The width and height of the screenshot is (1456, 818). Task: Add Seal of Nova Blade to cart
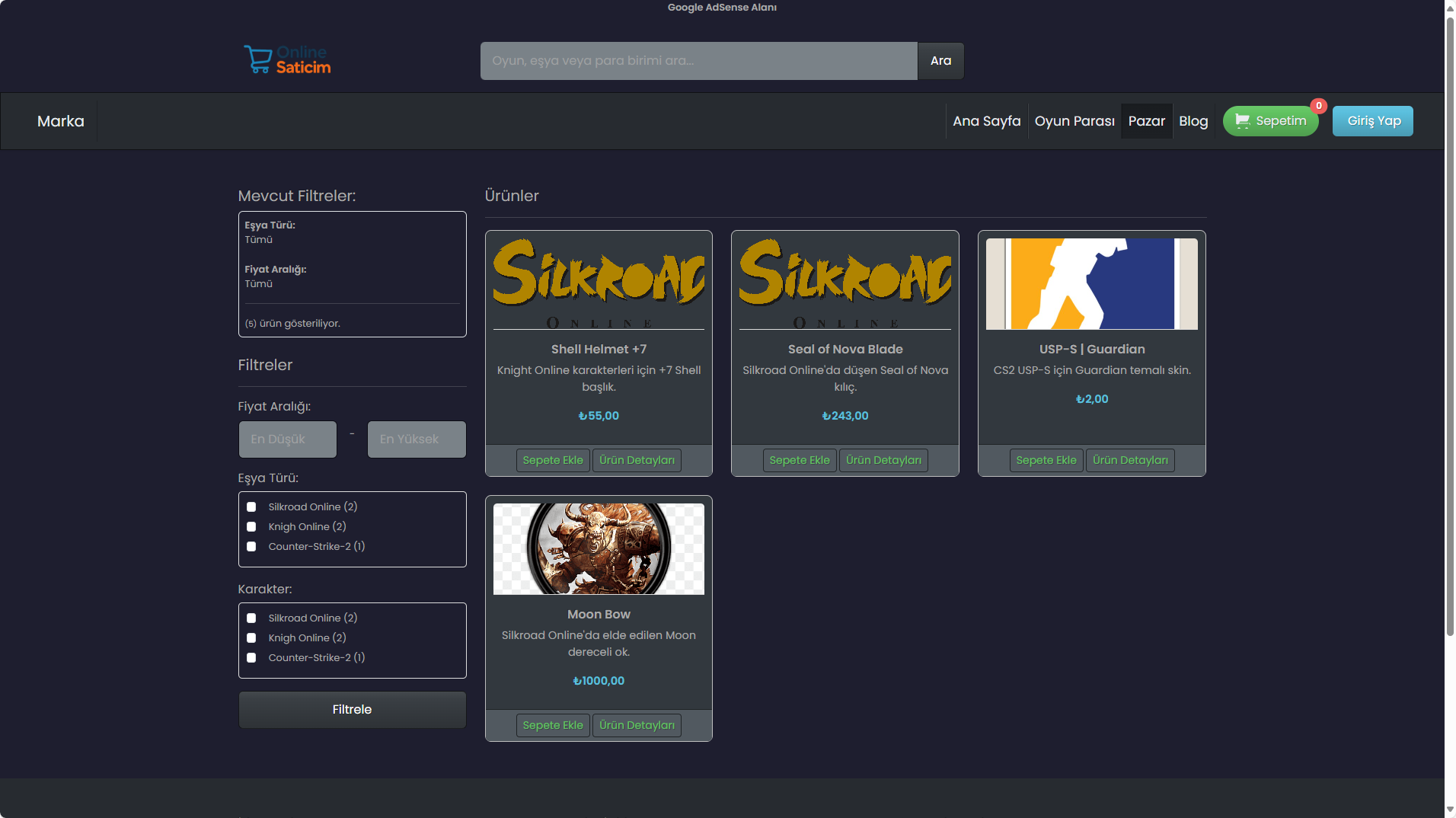point(800,461)
